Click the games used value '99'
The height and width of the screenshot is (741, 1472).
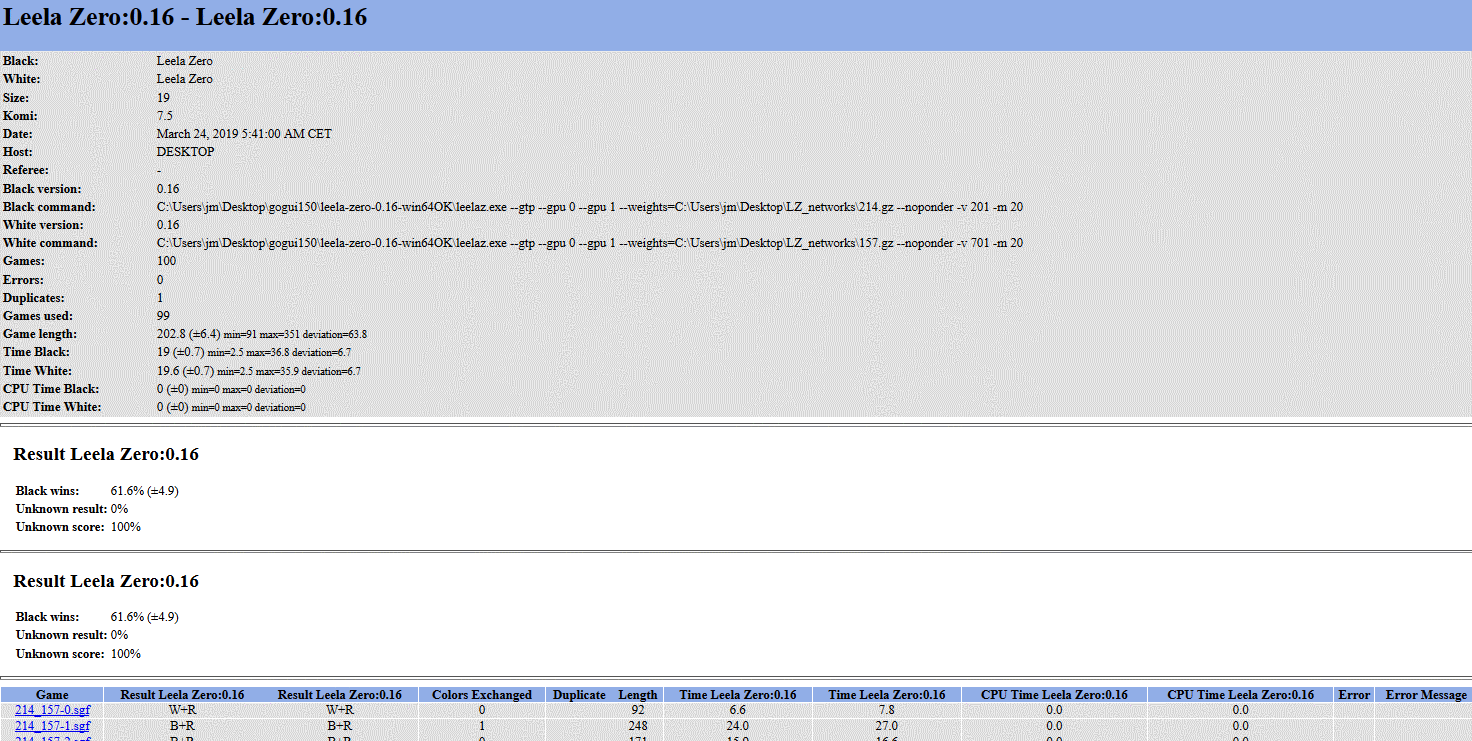coord(163,316)
